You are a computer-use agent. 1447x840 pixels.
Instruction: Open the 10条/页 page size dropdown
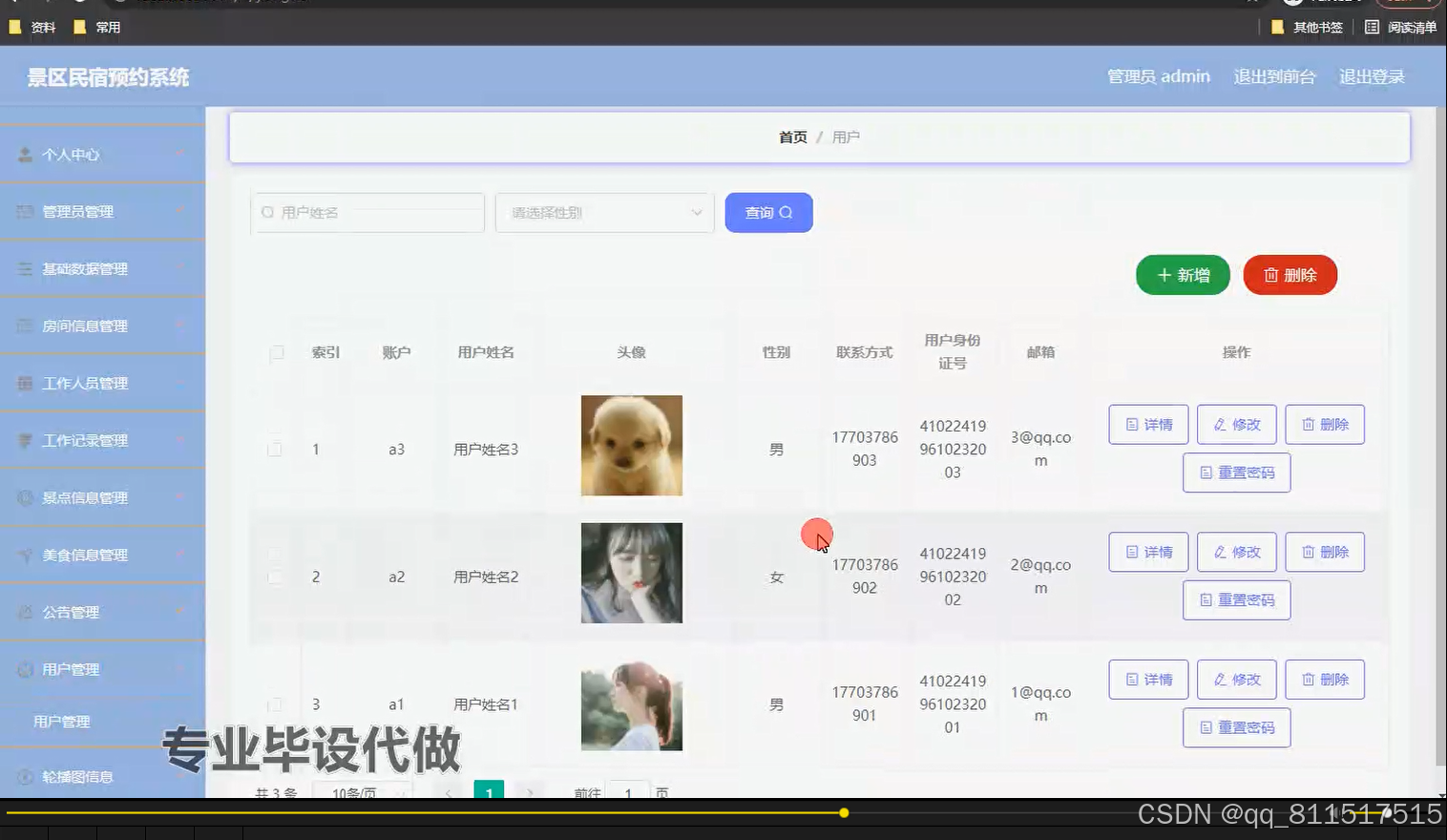(363, 793)
